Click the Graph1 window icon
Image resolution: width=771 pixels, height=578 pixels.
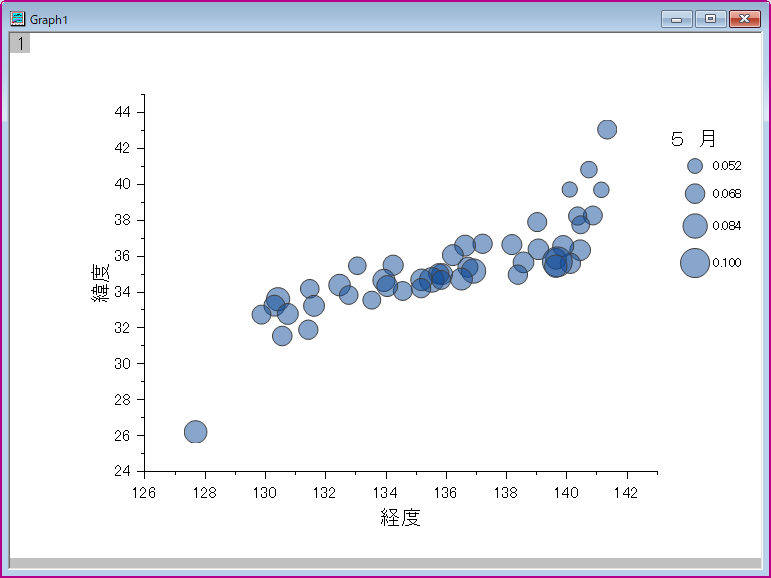pyautogui.click(x=18, y=19)
